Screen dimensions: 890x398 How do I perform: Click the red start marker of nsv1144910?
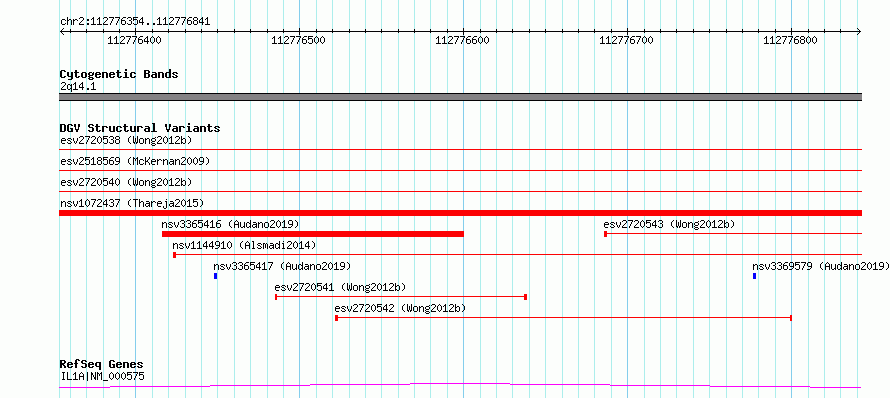(174, 255)
